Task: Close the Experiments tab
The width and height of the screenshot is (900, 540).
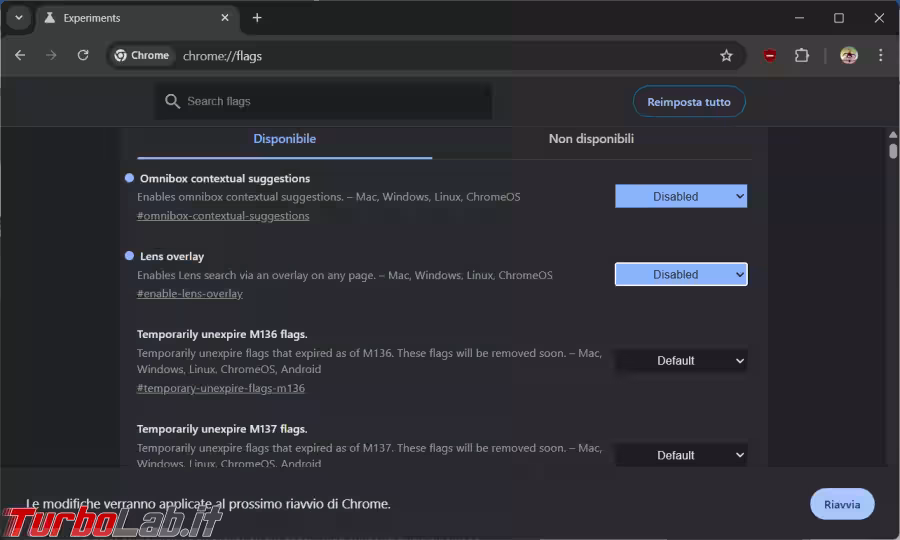Action: (x=225, y=18)
